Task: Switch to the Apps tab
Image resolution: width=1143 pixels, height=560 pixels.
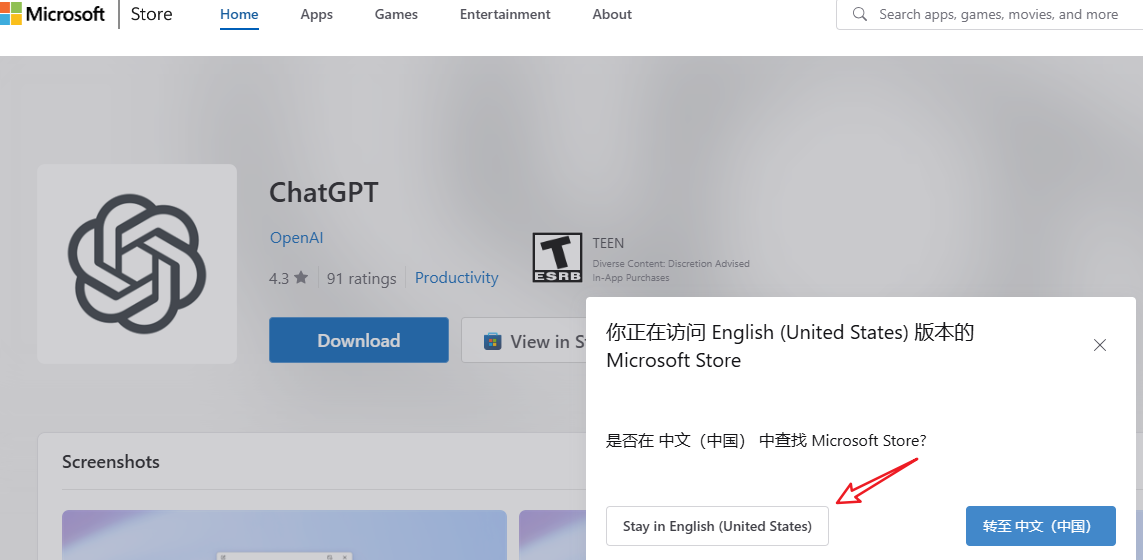Action: click(x=317, y=14)
